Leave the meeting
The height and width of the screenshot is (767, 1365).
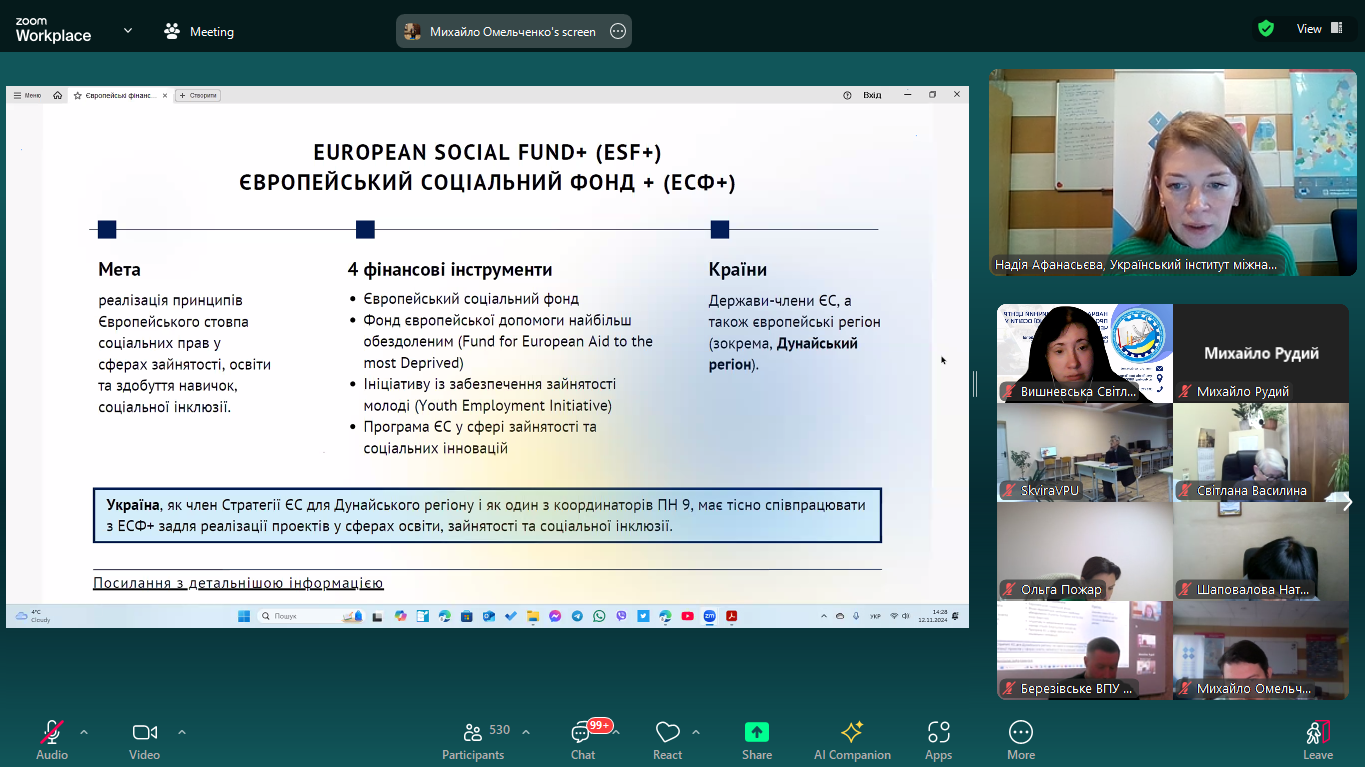[x=1317, y=739]
